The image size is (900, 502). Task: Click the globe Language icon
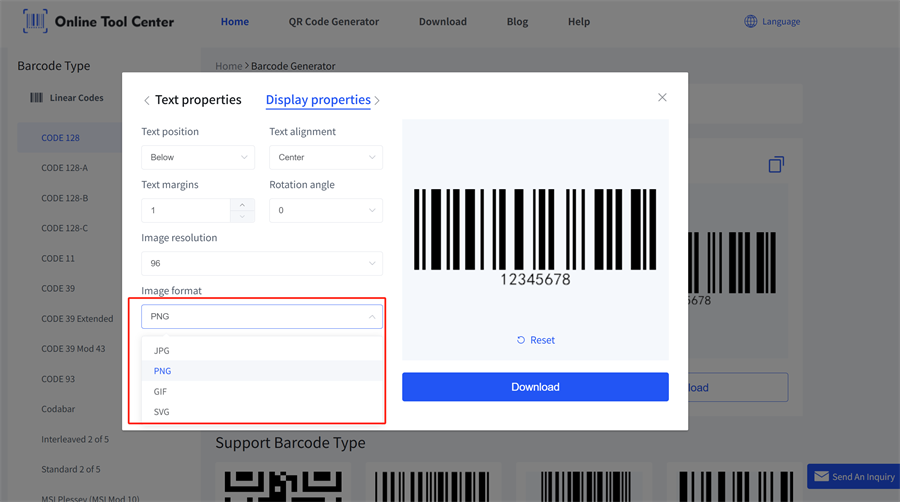pos(750,21)
